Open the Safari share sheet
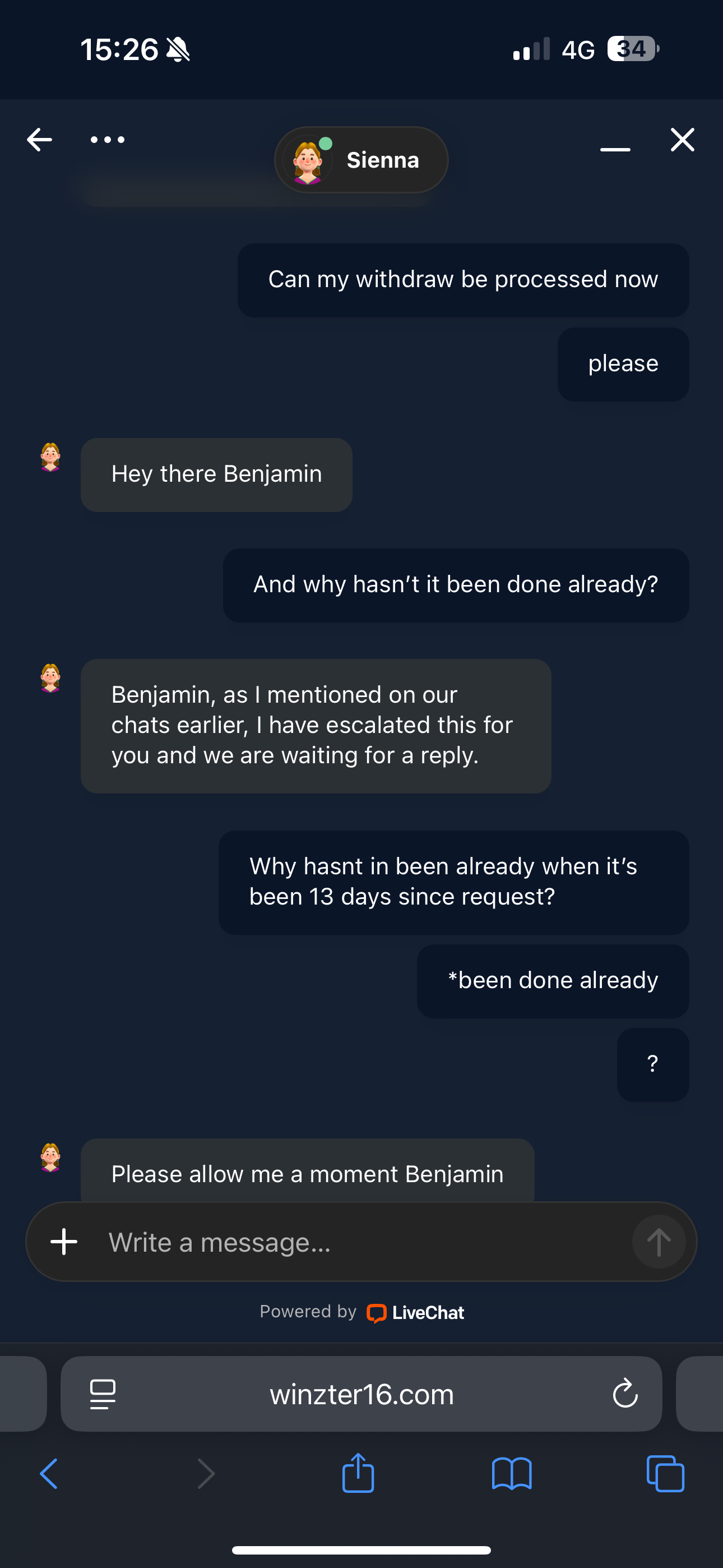Screen dimensions: 723x1568 pos(358,1473)
